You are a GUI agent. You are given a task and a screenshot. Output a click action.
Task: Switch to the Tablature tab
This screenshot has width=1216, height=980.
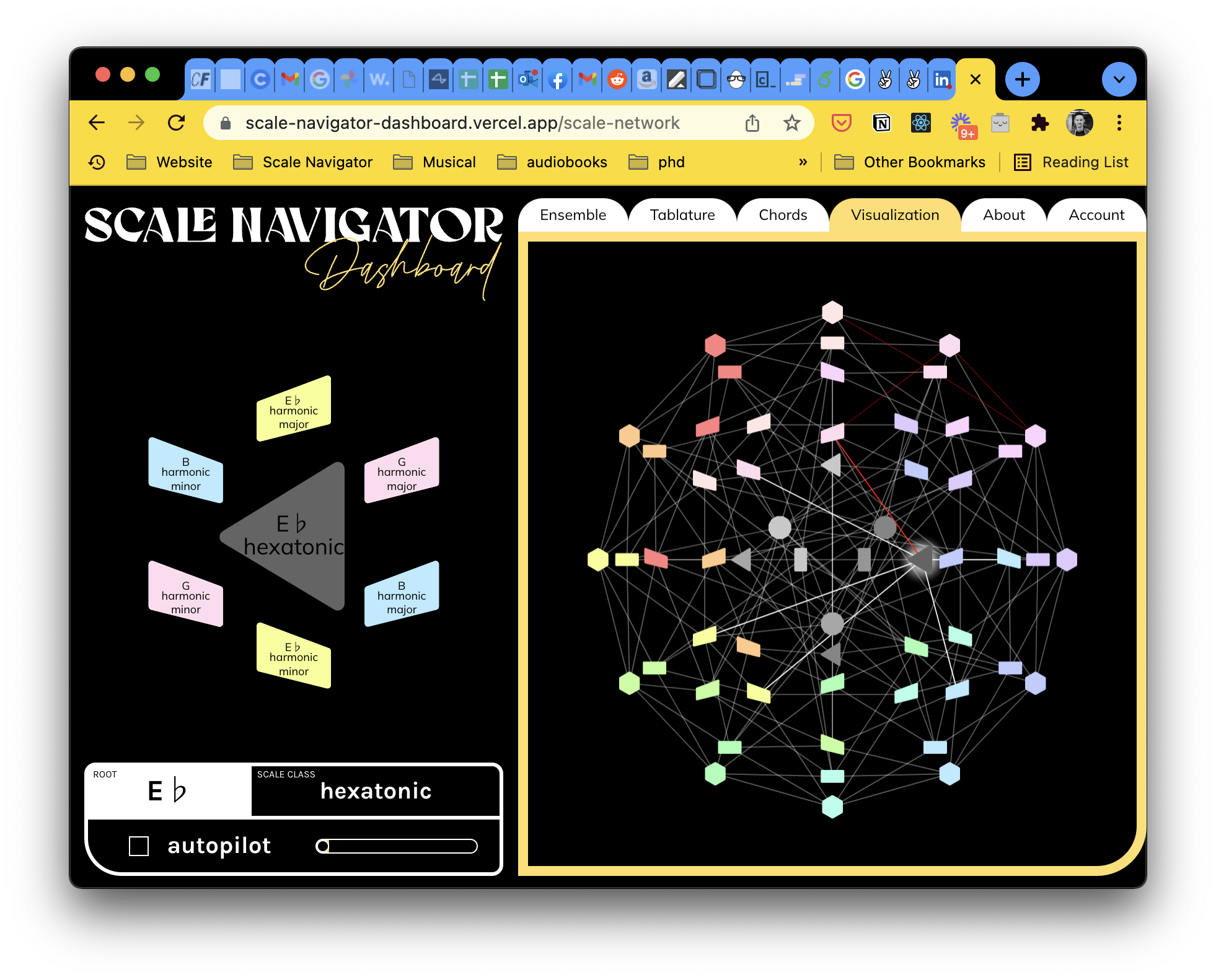682,215
